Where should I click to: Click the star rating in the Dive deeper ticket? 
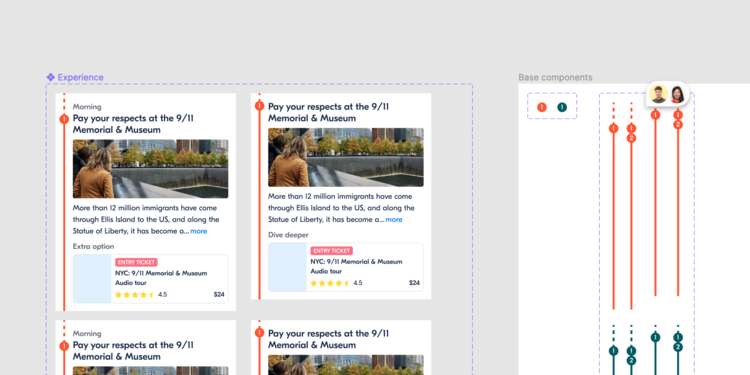330,283
